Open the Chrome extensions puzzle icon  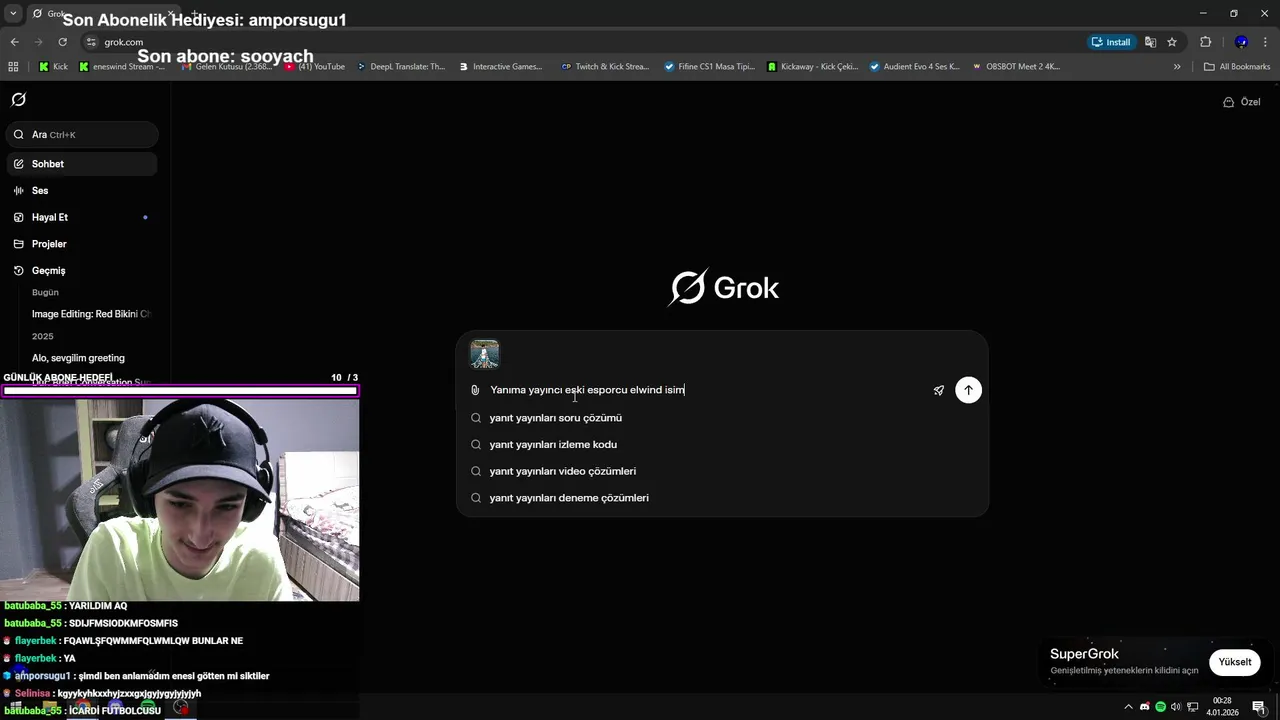coord(1205,42)
